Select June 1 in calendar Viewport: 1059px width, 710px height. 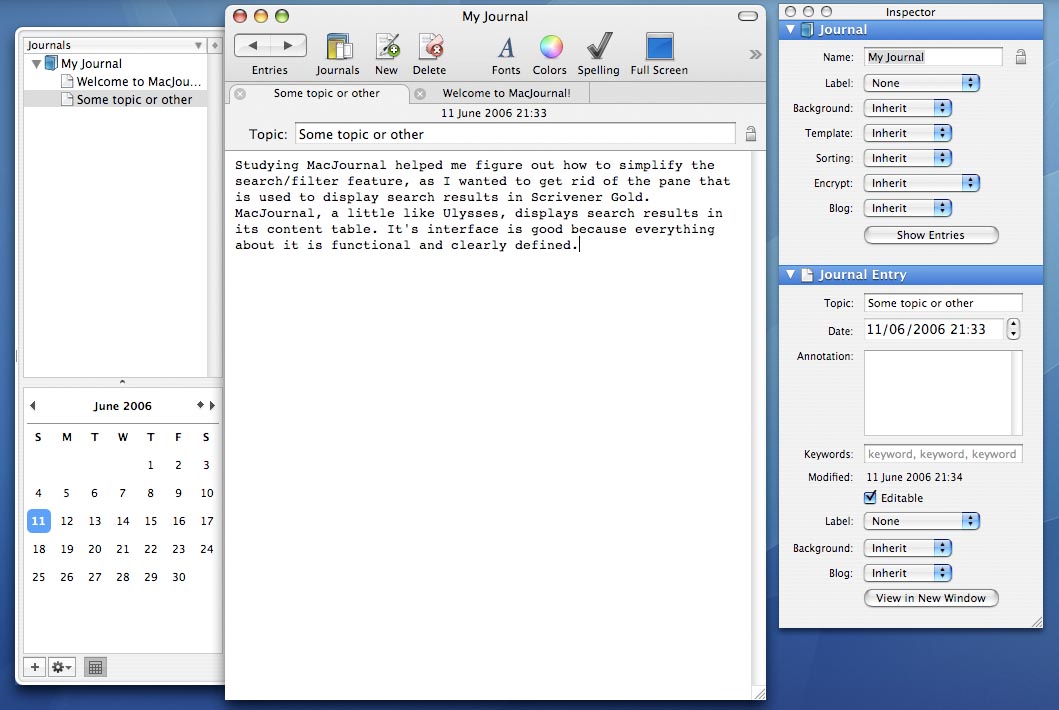[x=151, y=465]
